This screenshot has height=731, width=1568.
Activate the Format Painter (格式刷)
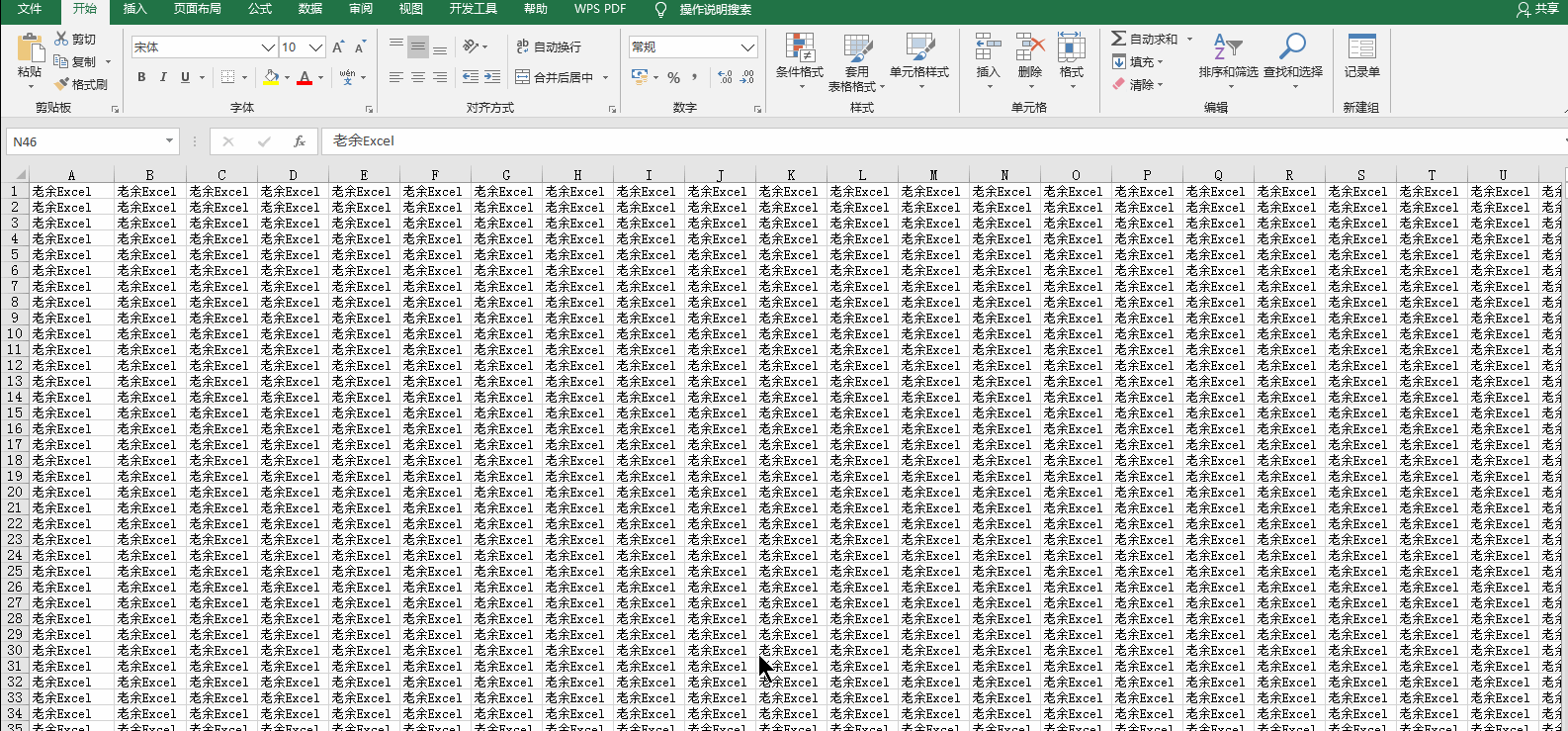pos(81,84)
